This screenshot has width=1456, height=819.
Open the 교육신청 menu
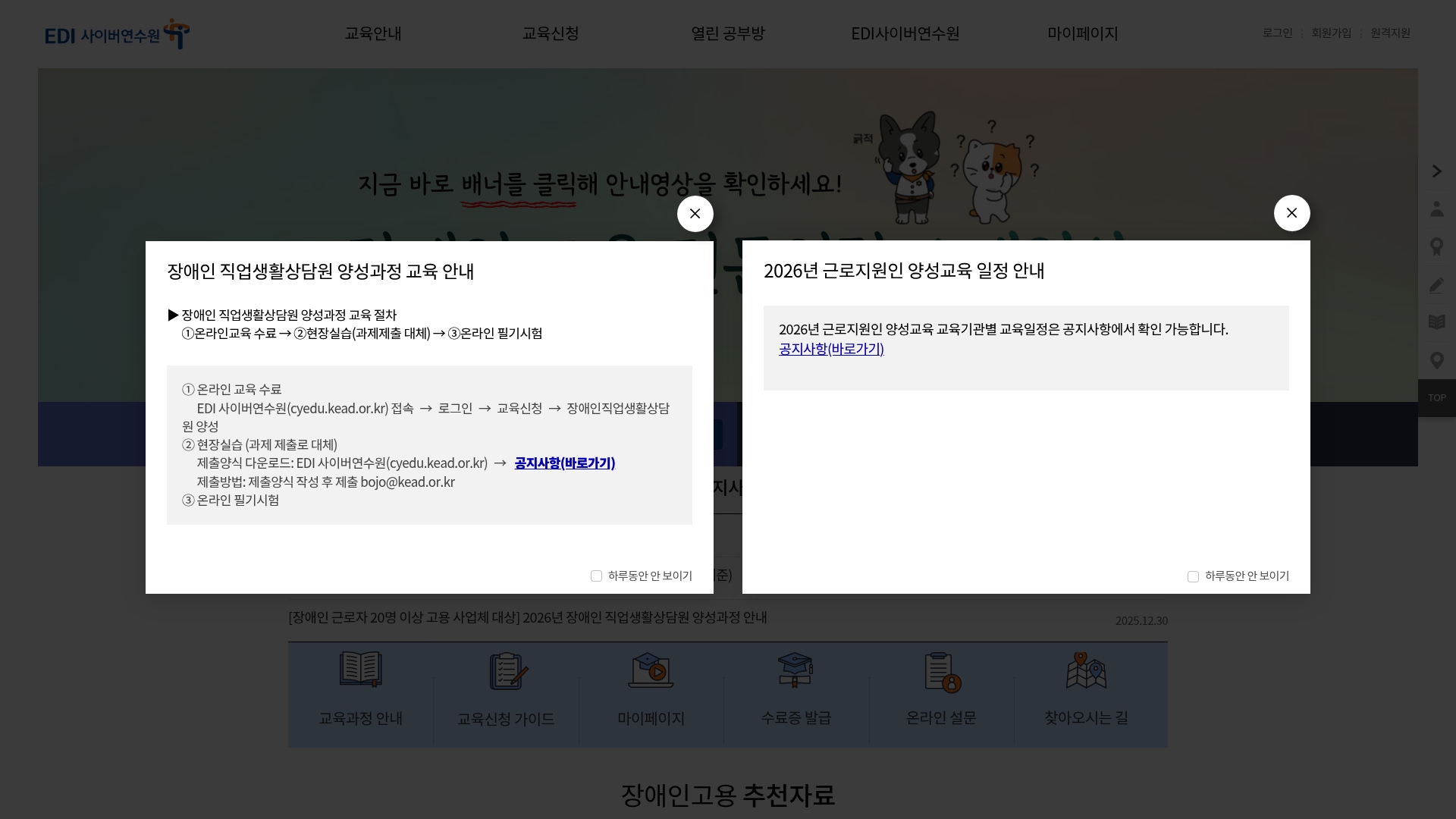(x=551, y=33)
